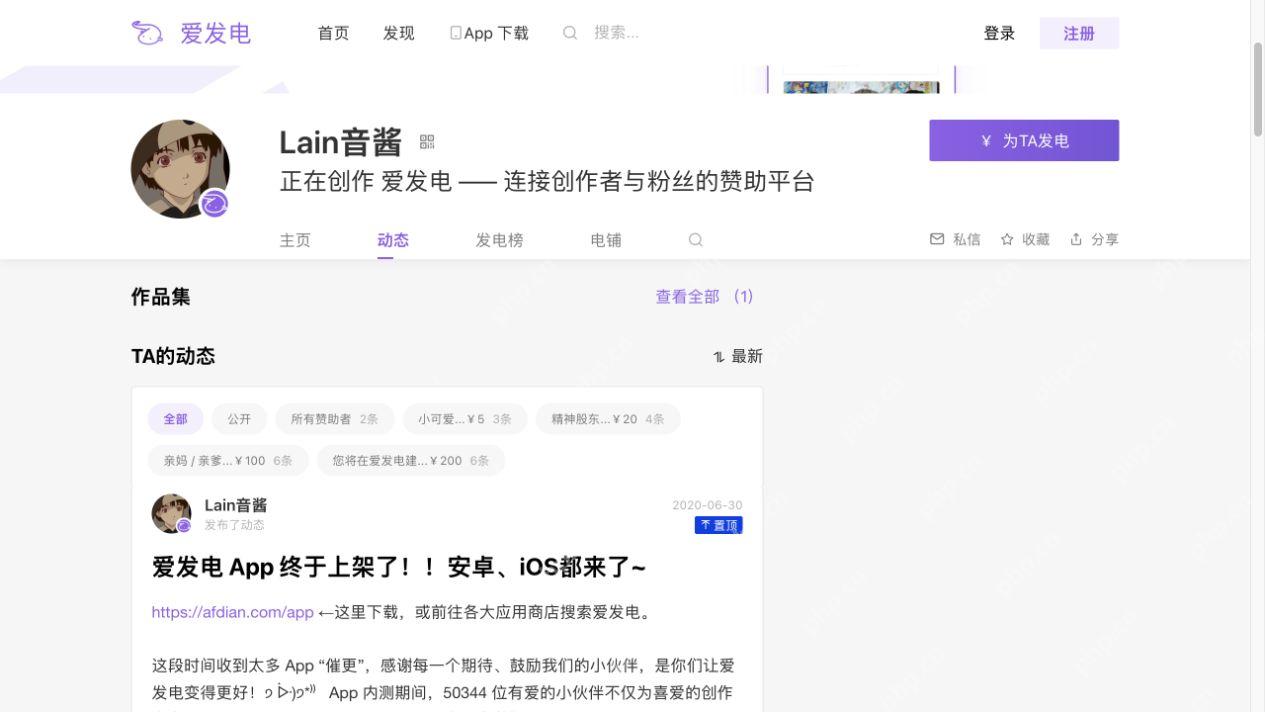Viewport: 1265px width, 712px height.
Task: Select 您将在爱发电建 ¥200 filter chip
Action: 411,461
